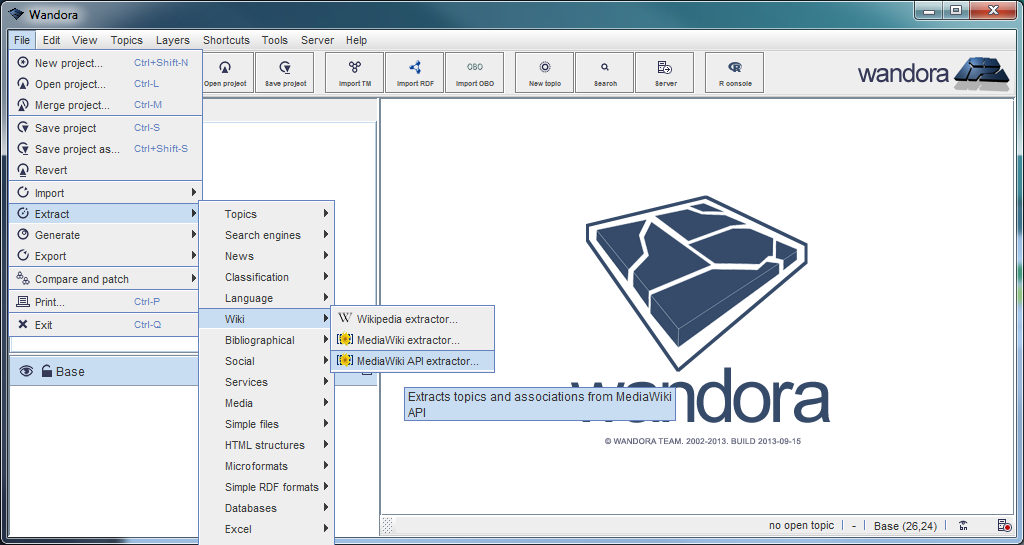The width and height of the screenshot is (1024, 545).
Task: Open the R console from toolbar
Action: tap(735, 72)
